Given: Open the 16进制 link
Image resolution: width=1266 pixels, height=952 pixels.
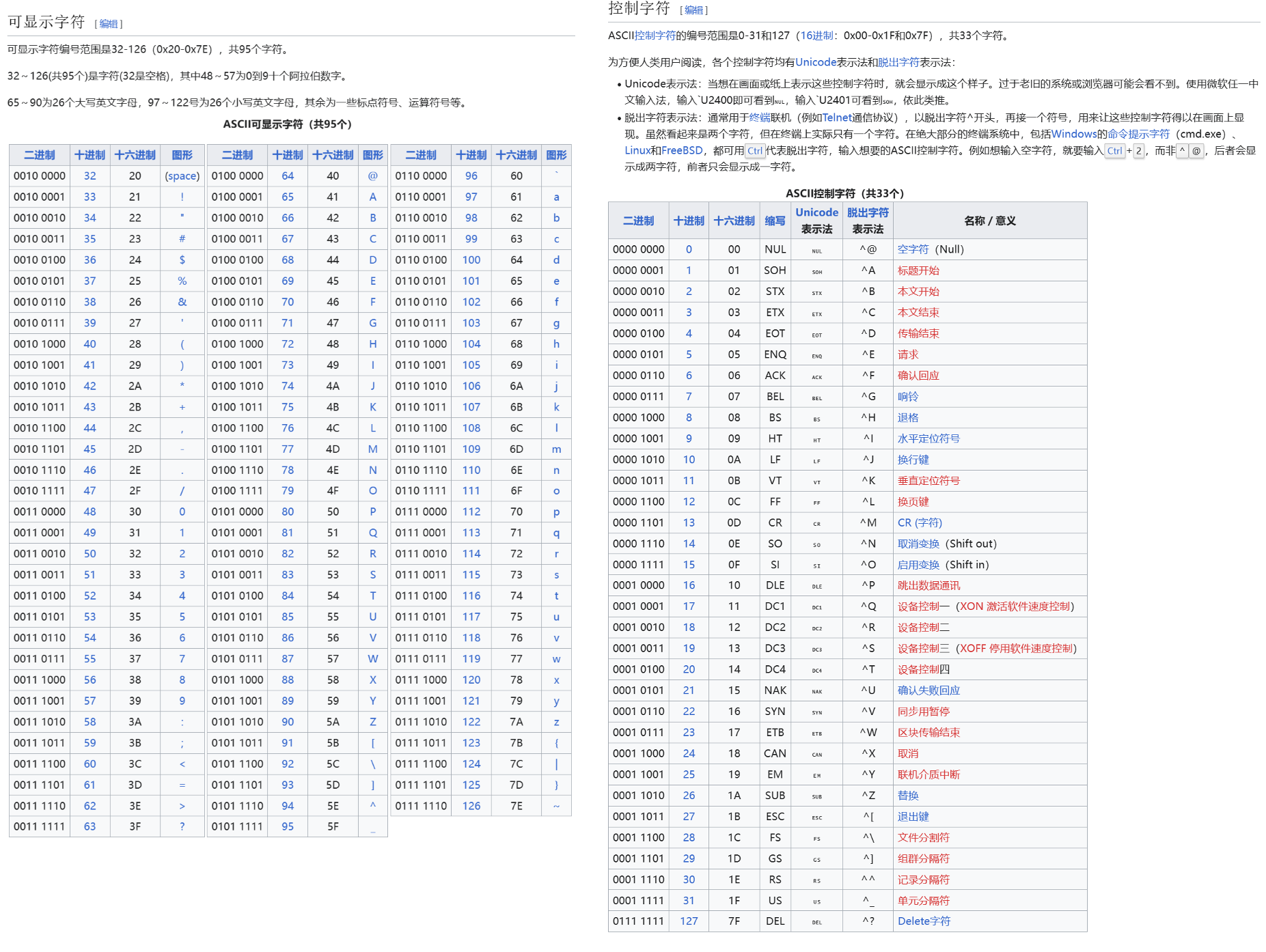Looking at the screenshot, I should pos(816,36).
